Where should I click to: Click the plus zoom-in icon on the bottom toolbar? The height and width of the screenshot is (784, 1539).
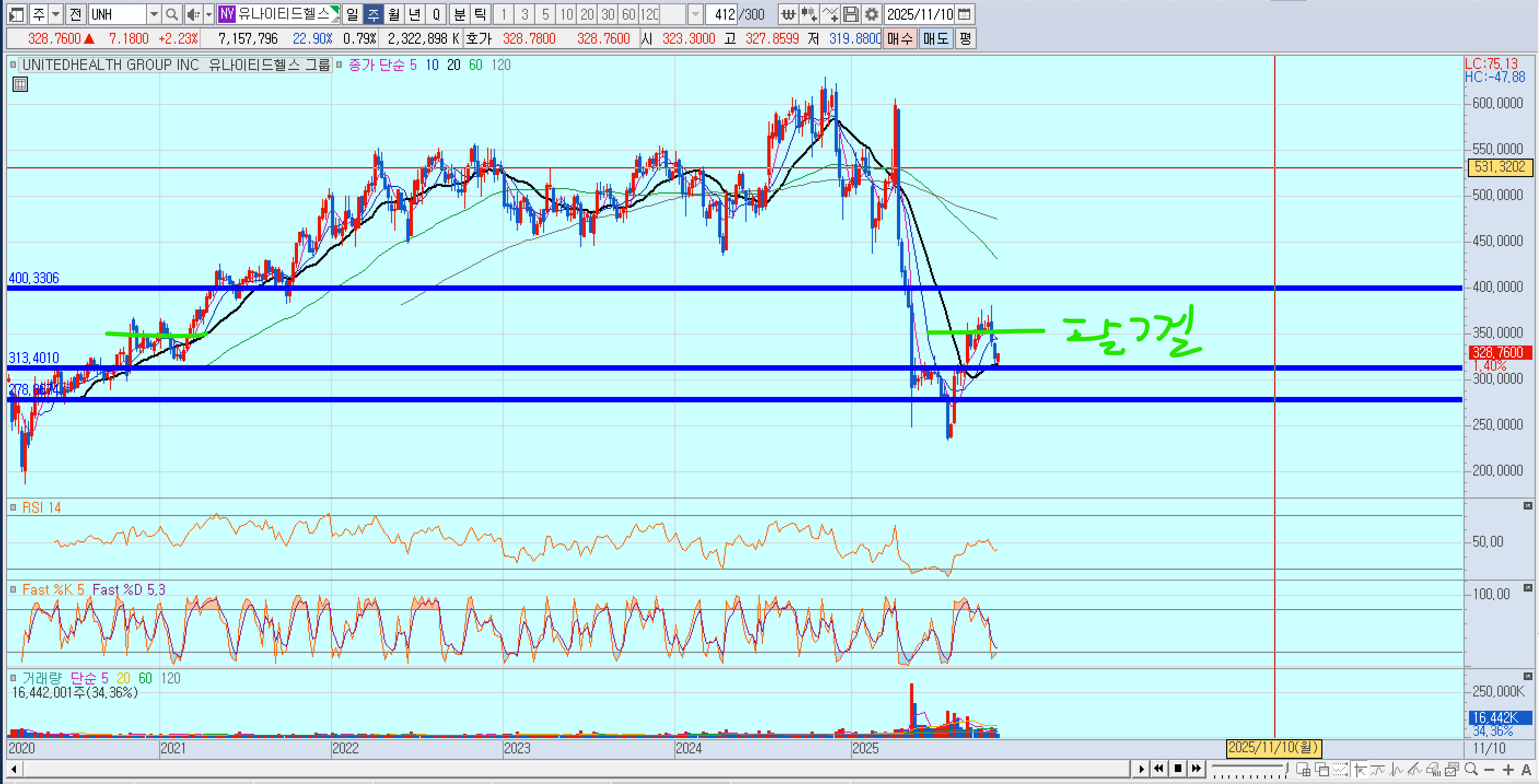[x=1508, y=770]
